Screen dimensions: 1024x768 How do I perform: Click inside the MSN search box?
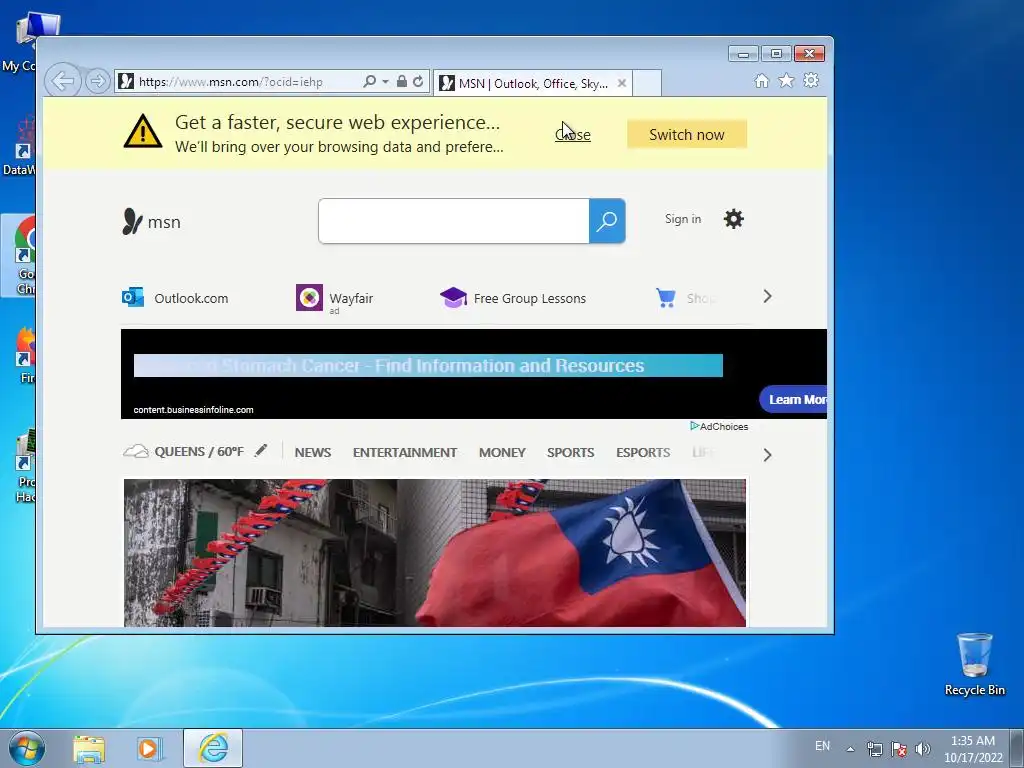click(x=454, y=221)
